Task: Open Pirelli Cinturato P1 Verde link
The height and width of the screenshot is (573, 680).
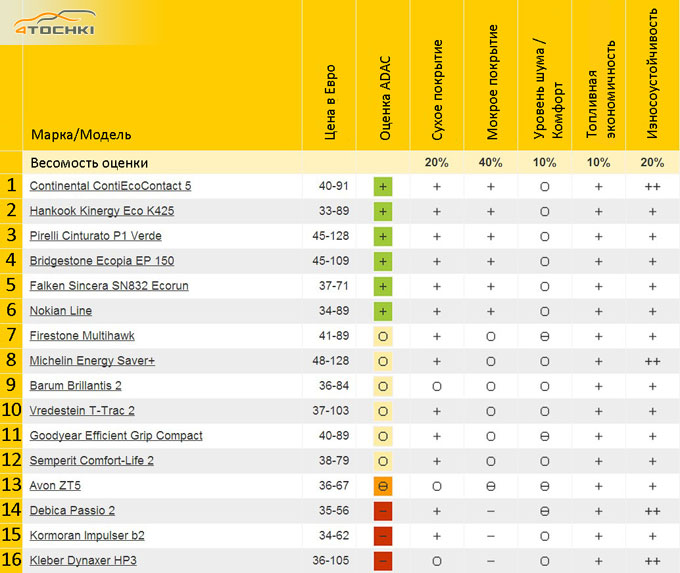Action: [95, 236]
